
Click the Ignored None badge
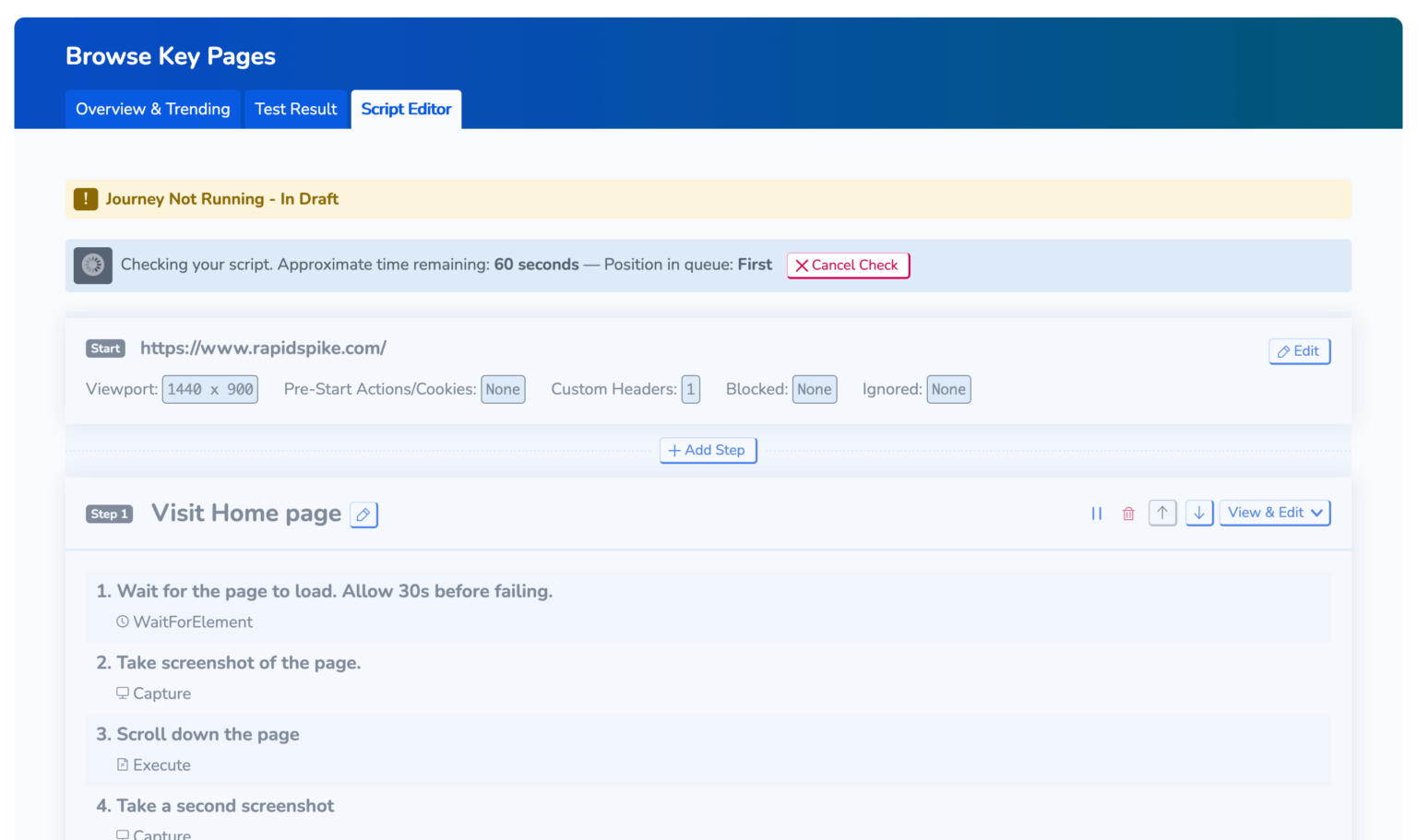pos(948,389)
